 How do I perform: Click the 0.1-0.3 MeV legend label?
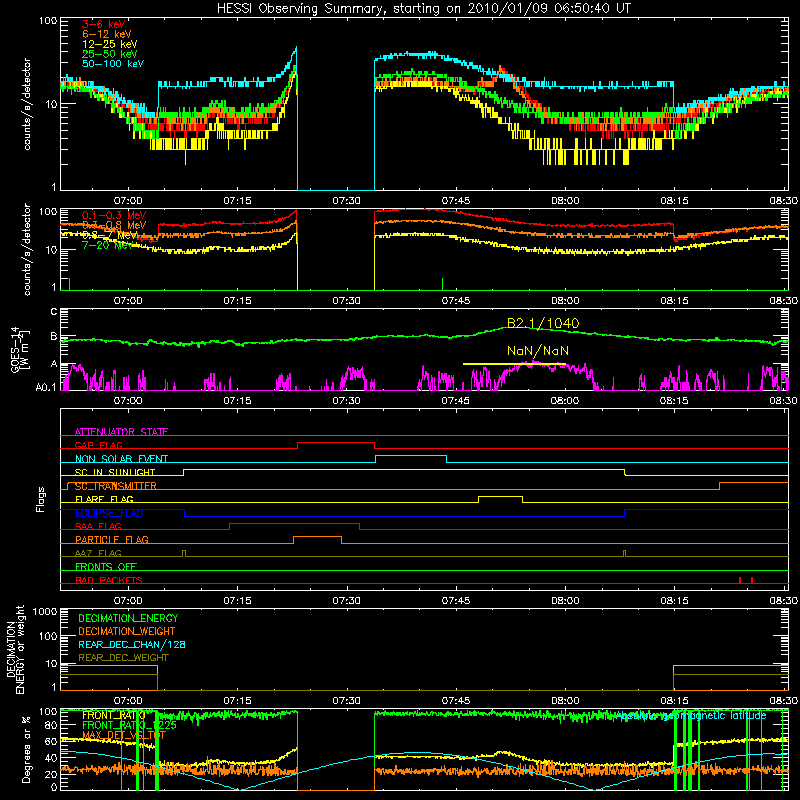[x=114, y=215]
